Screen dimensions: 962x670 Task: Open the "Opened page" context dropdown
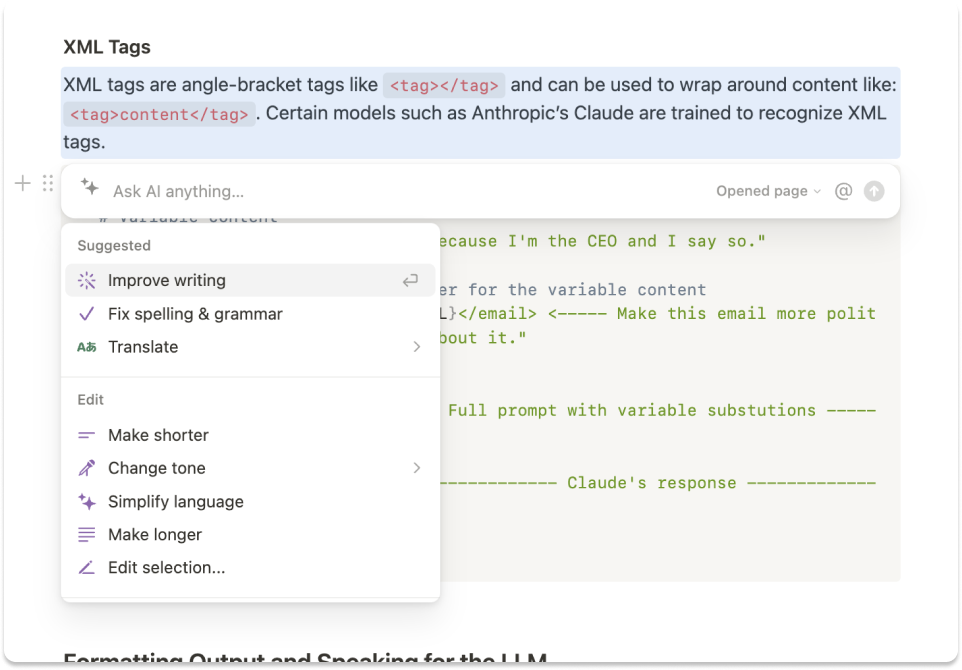click(767, 191)
